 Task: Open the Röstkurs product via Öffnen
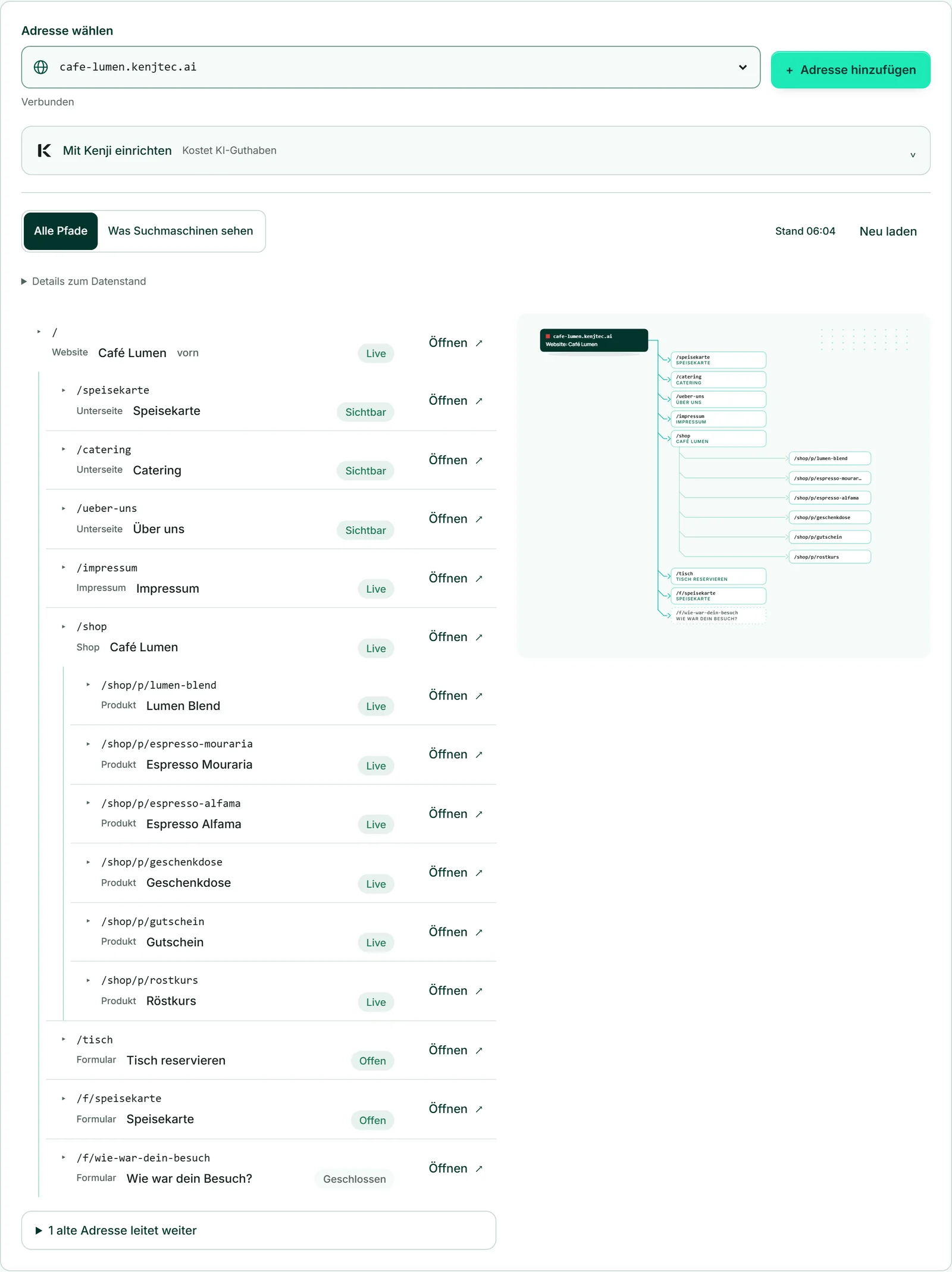tap(455, 991)
